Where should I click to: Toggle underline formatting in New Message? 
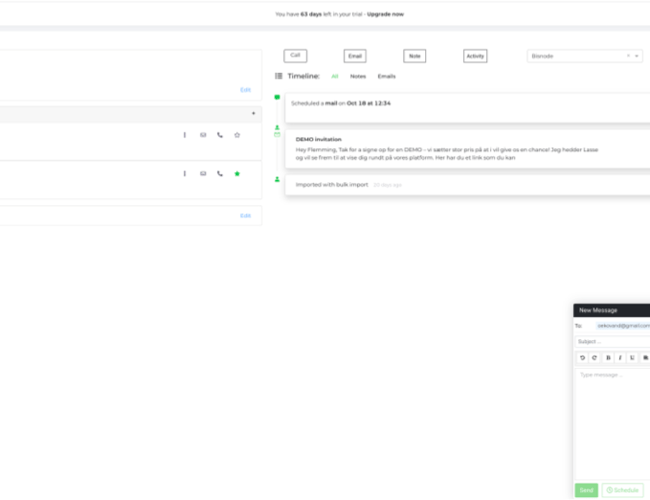pyautogui.click(x=632, y=357)
